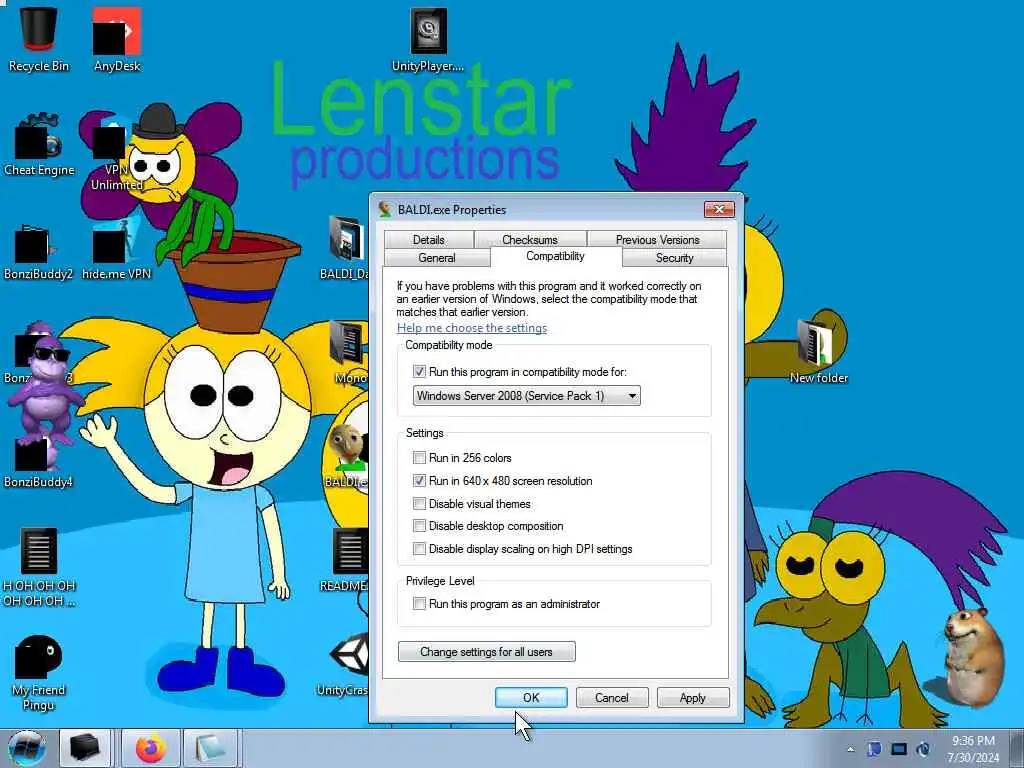Open the taskbar clock showing 9:36 PM
Viewport: 1024px width, 768px height.
973,749
